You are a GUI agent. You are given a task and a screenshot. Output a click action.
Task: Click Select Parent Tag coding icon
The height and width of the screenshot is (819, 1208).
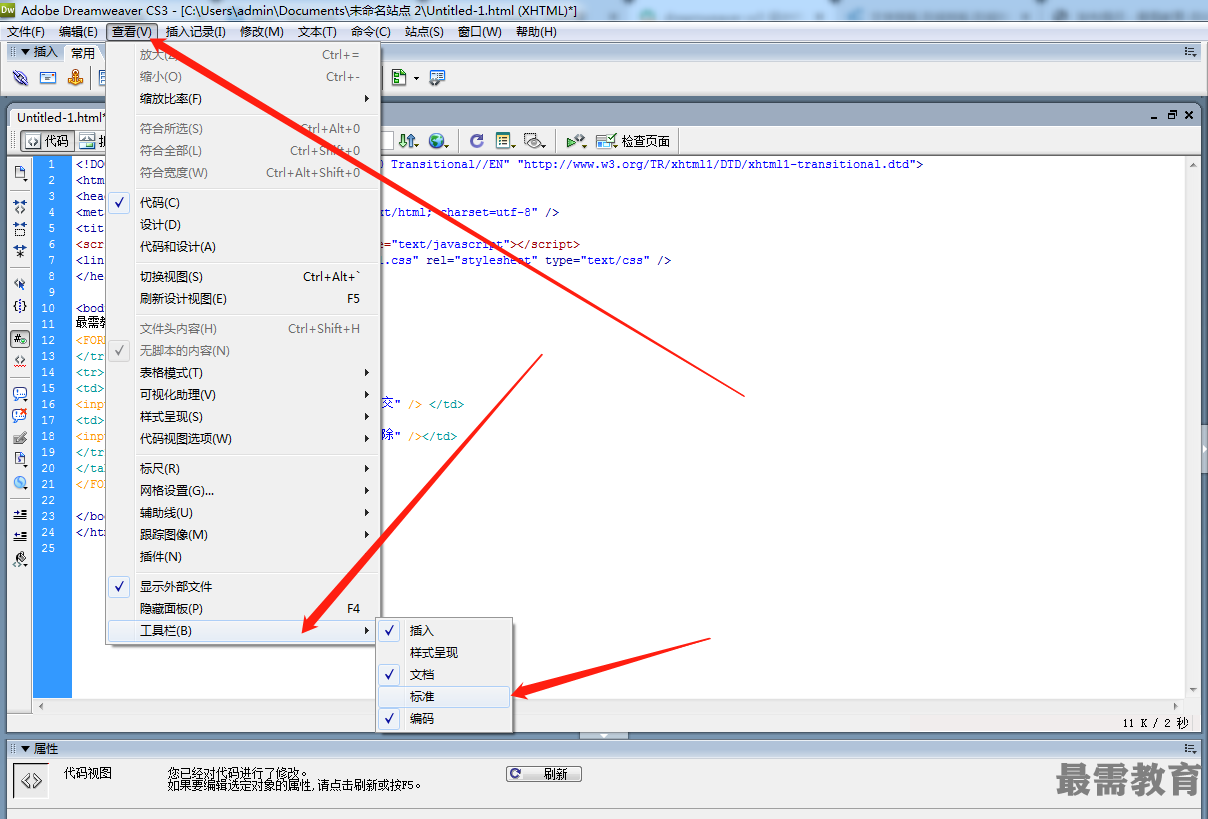click(20, 284)
